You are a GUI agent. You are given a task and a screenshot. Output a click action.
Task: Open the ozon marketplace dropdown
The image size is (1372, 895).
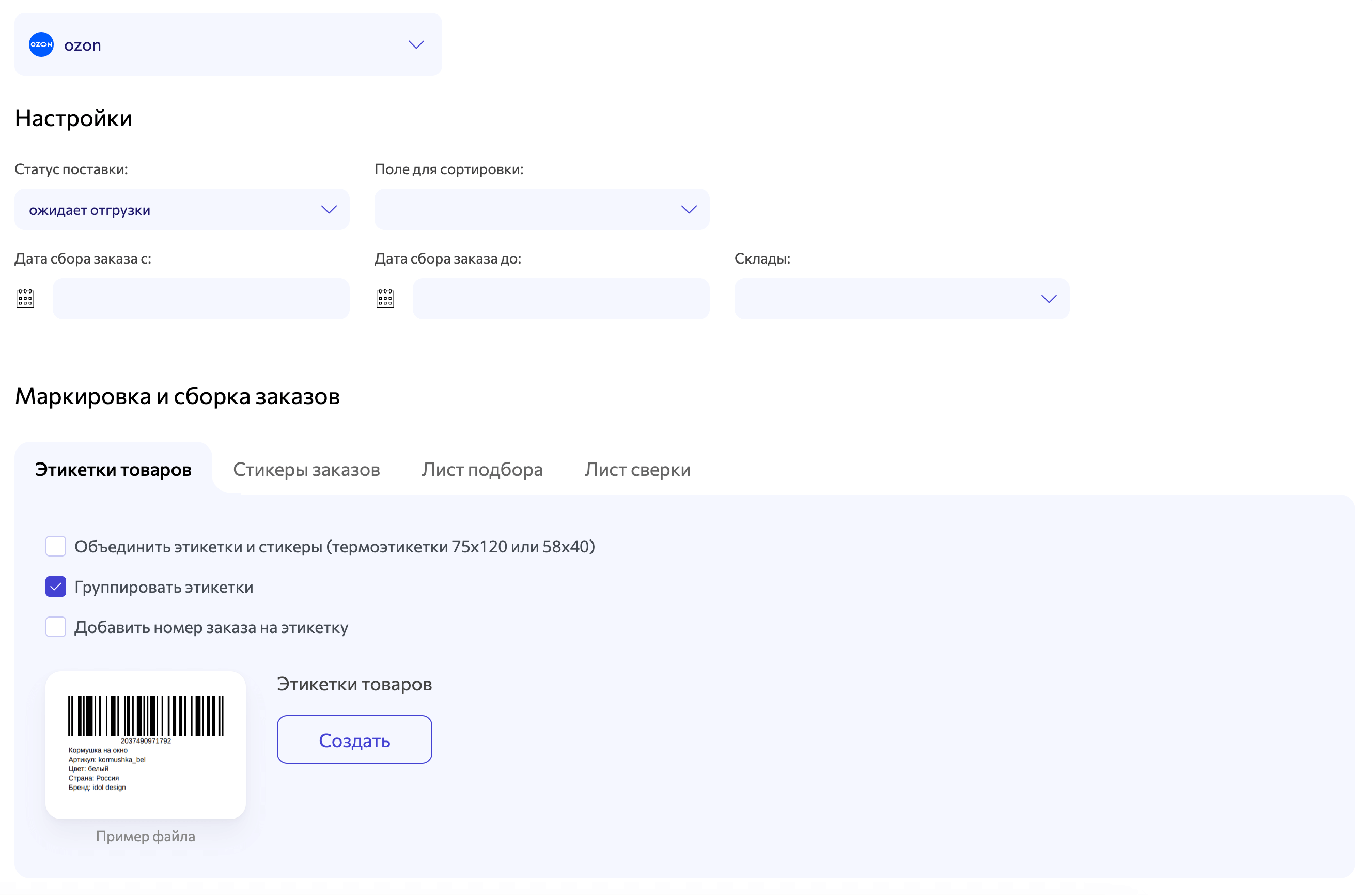pyautogui.click(x=228, y=44)
